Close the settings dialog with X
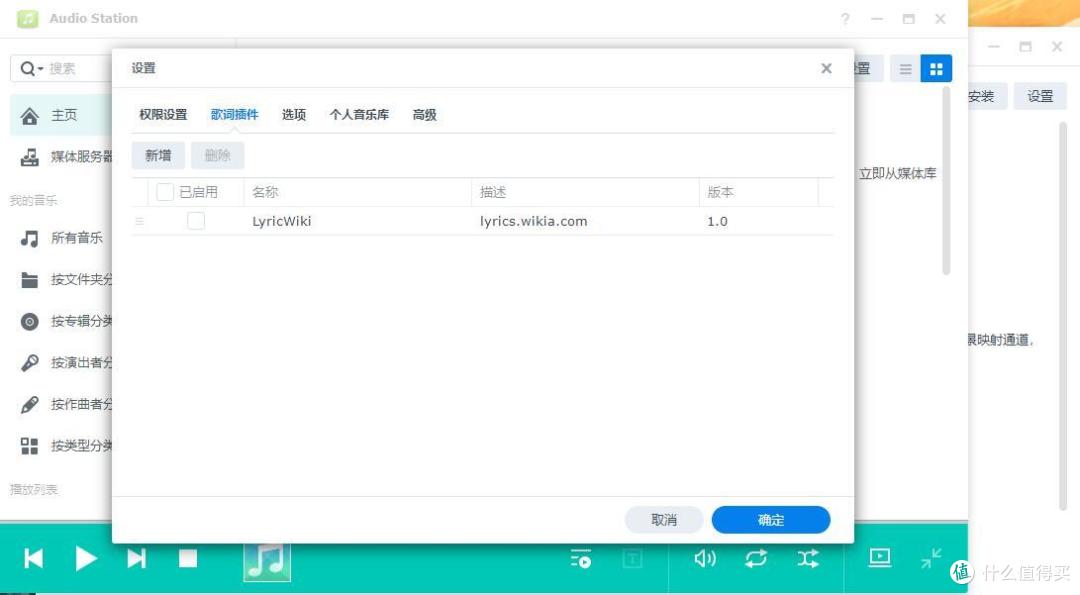This screenshot has height=595, width=1080. 827,68
